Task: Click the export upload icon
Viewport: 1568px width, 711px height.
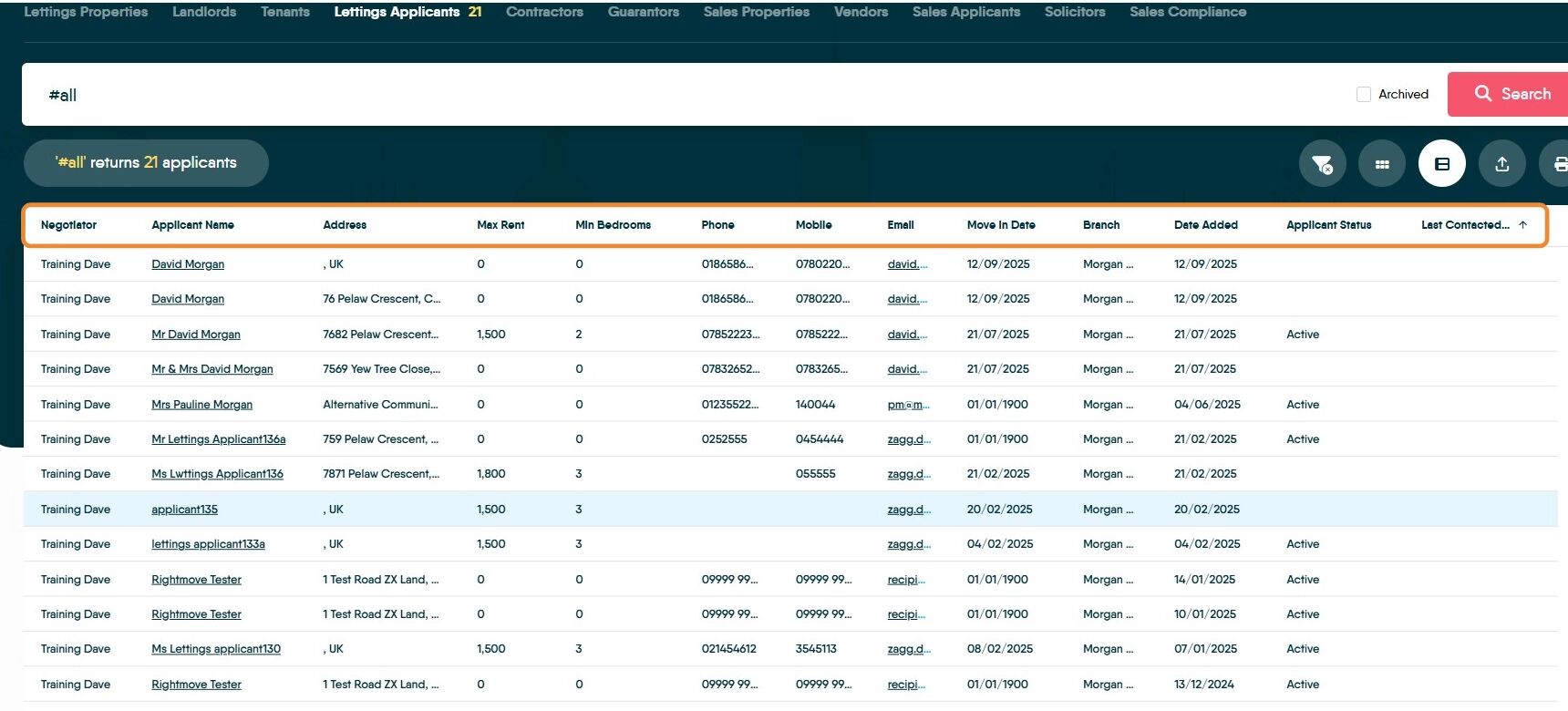Action: (x=1502, y=164)
